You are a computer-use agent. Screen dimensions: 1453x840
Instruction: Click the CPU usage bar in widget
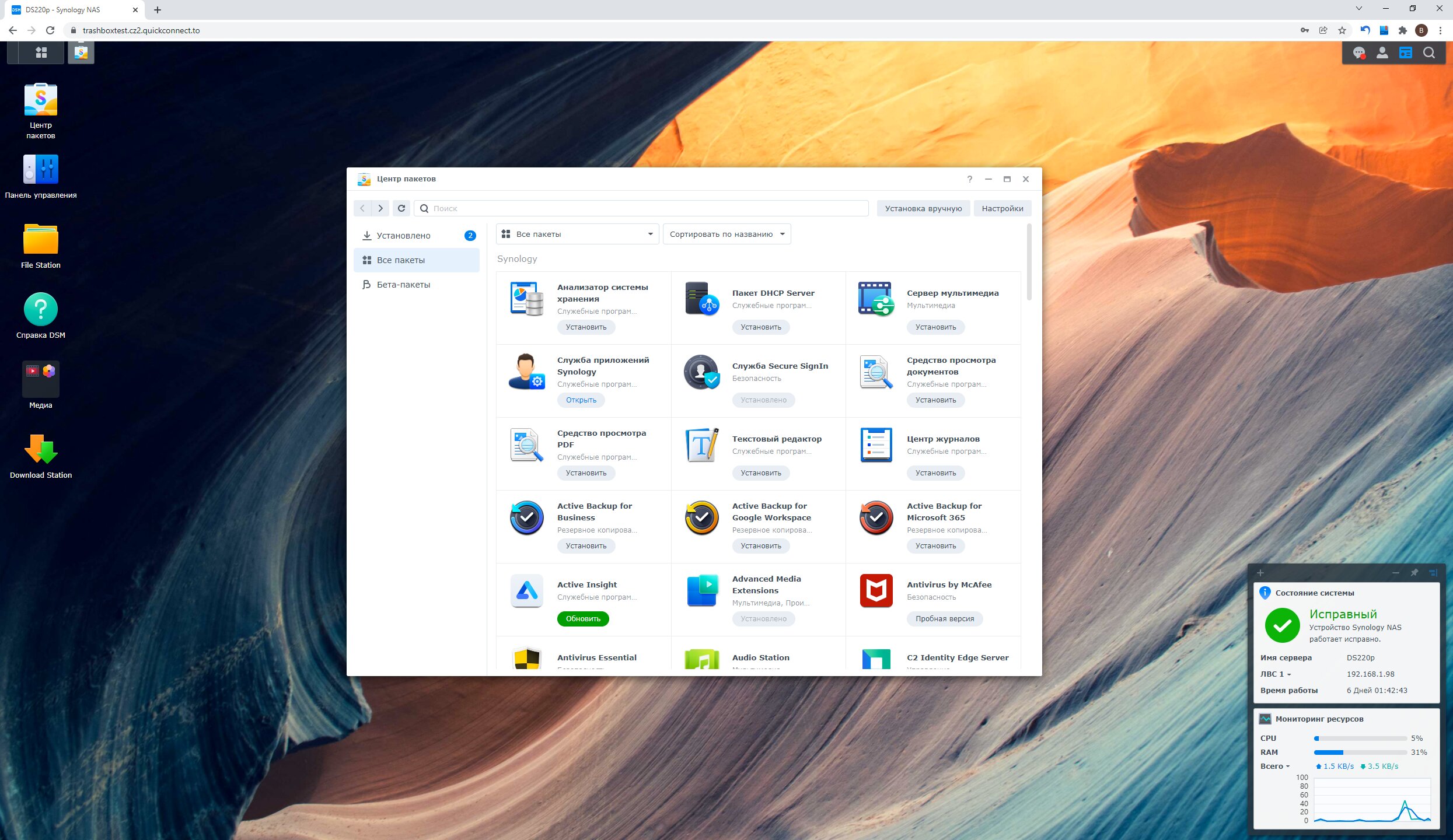(x=1360, y=738)
